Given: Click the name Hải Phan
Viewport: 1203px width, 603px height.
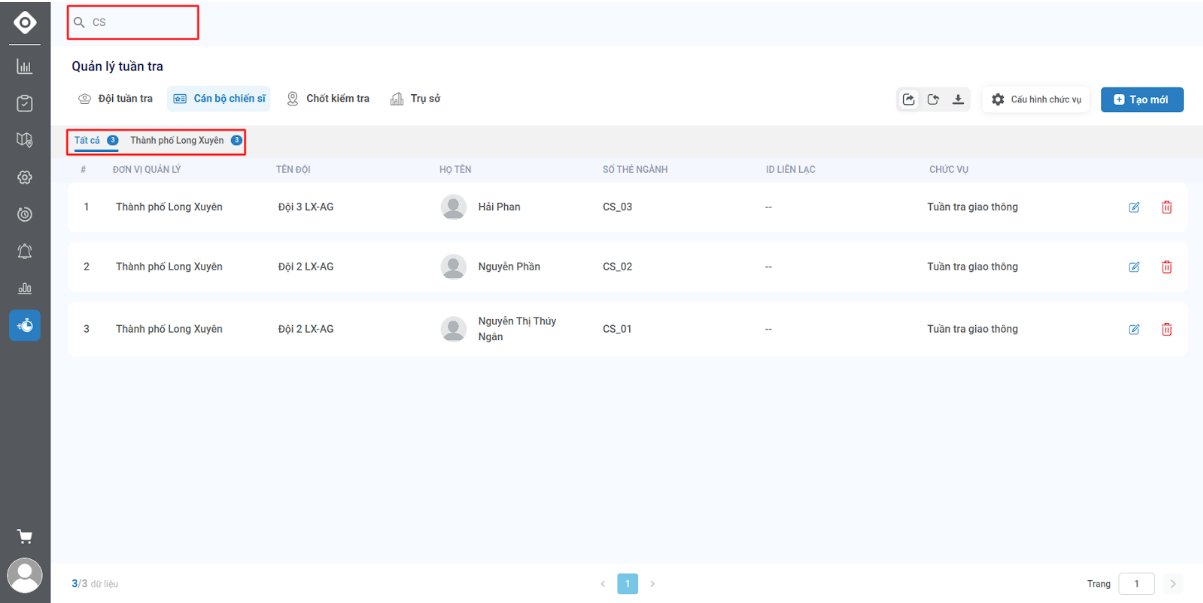Looking at the screenshot, I should [x=499, y=207].
